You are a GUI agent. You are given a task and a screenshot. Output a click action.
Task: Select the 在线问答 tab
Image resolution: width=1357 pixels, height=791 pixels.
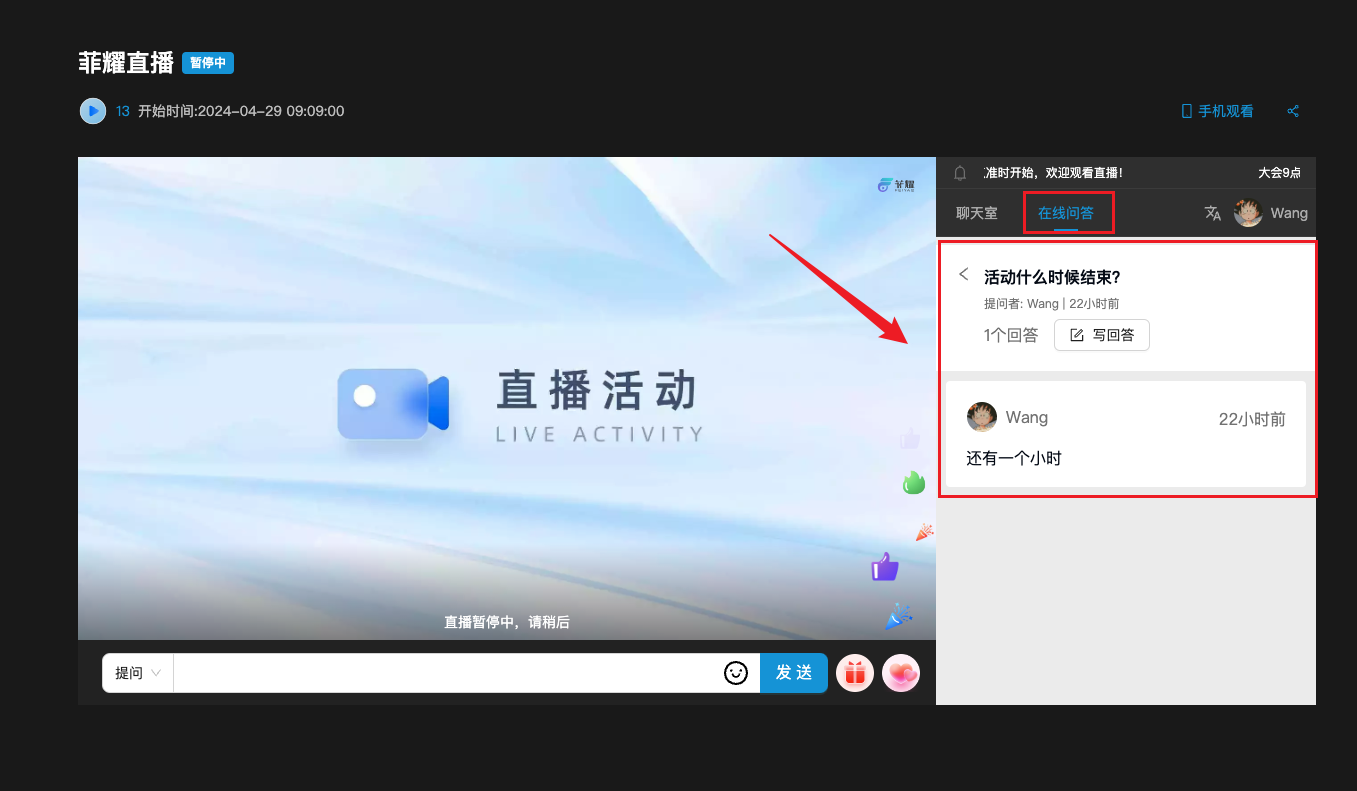[x=1066, y=213]
